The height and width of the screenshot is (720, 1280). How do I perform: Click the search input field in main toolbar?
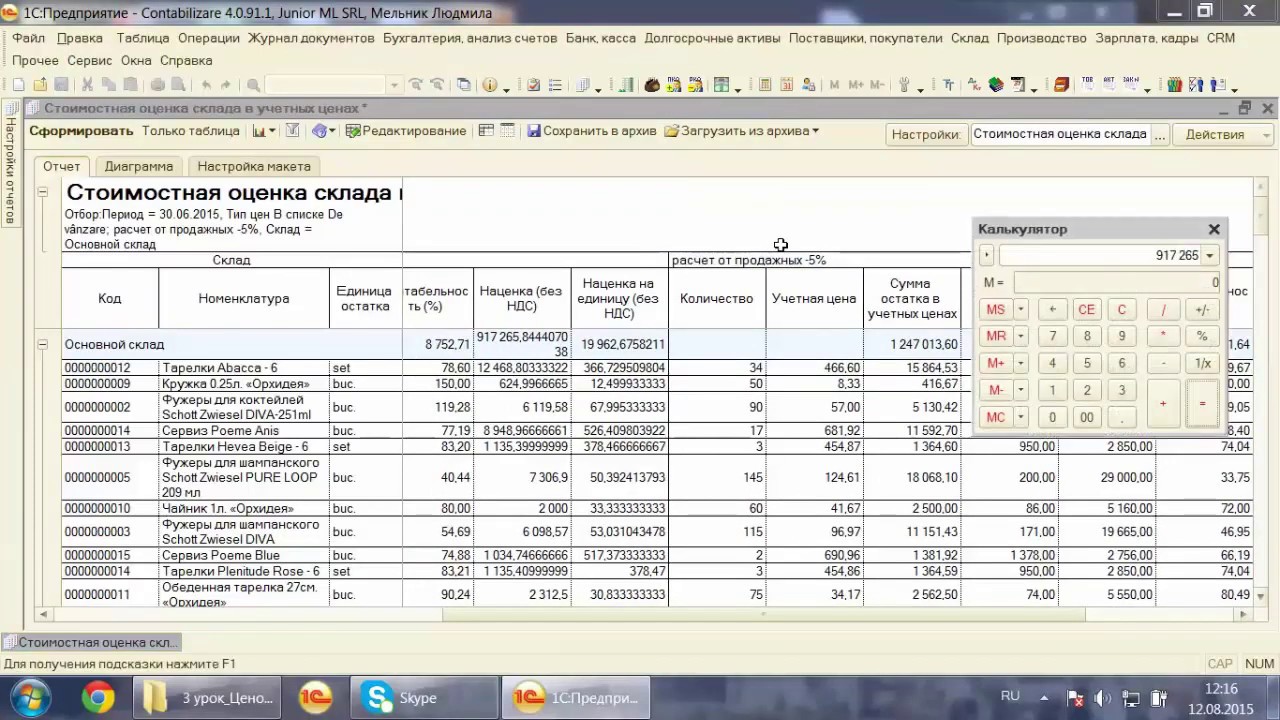point(326,85)
